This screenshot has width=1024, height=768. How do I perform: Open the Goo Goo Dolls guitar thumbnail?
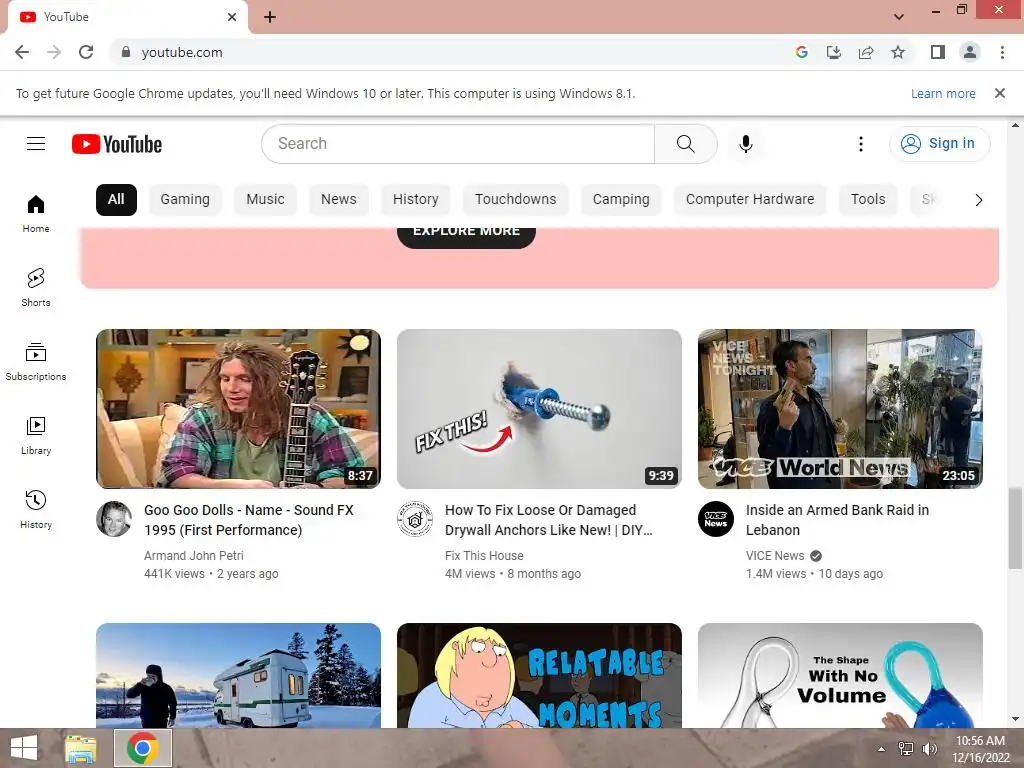tap(238, 409)
